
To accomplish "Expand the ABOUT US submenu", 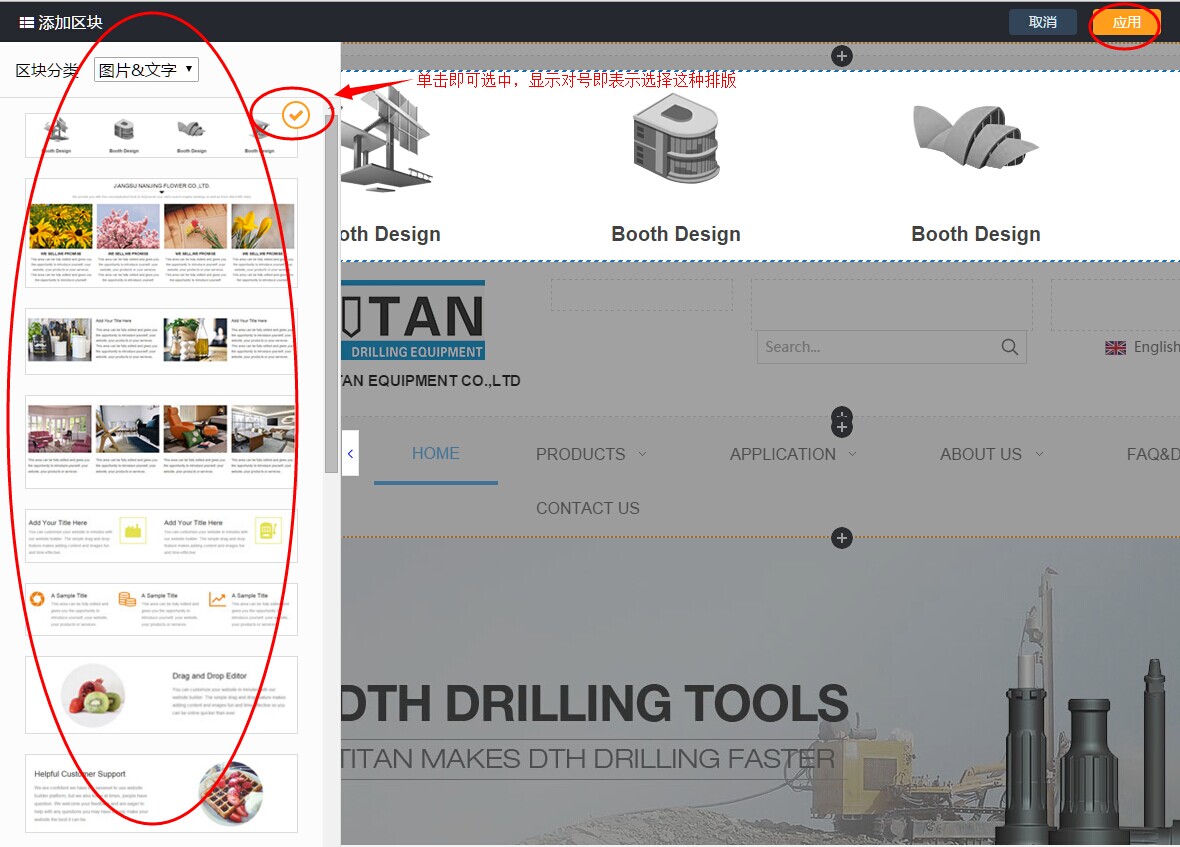I will pyautogui.click(x=1039, y=454).
